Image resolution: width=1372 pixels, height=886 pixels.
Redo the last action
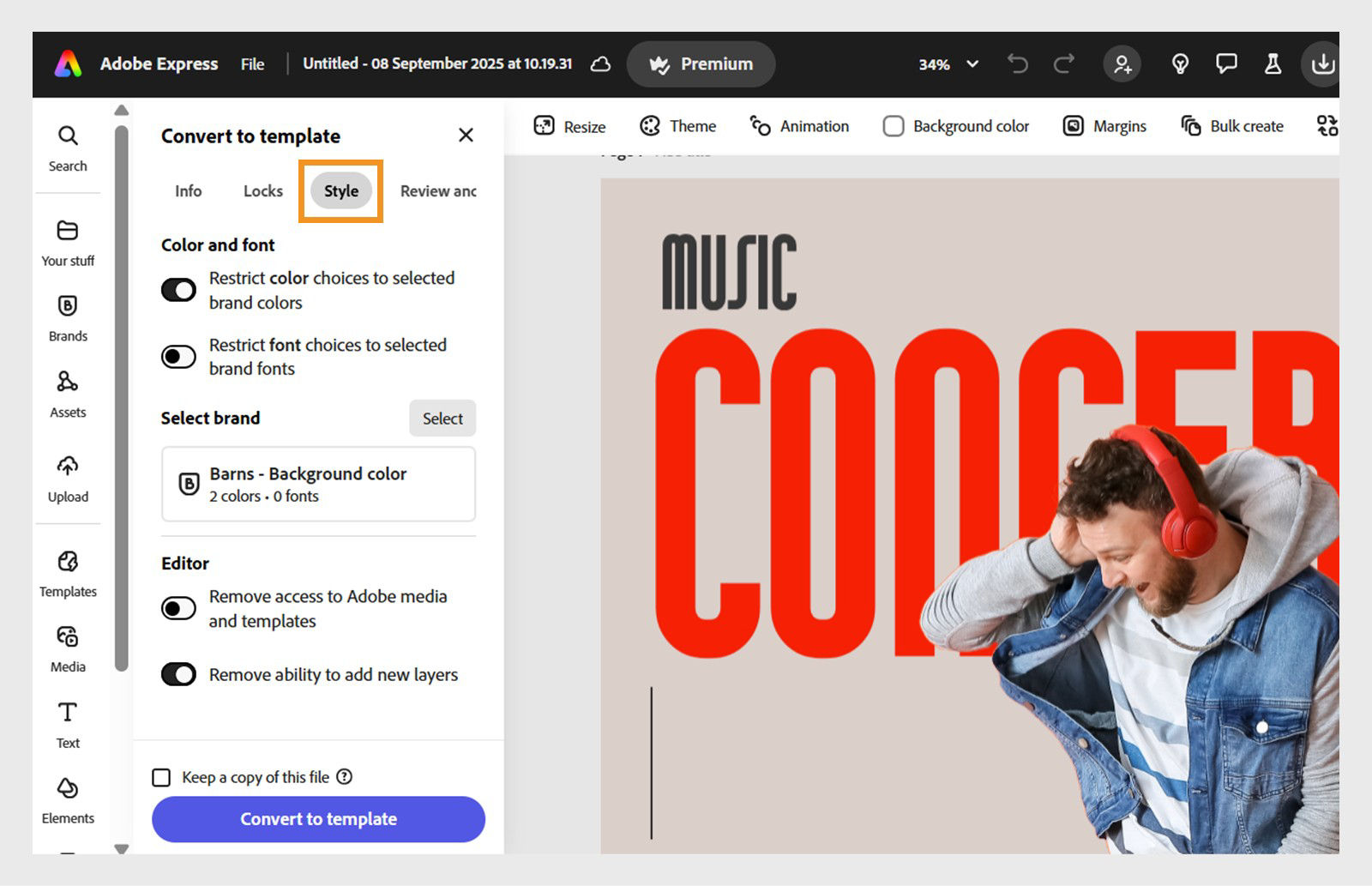(x=1064, y=64)
